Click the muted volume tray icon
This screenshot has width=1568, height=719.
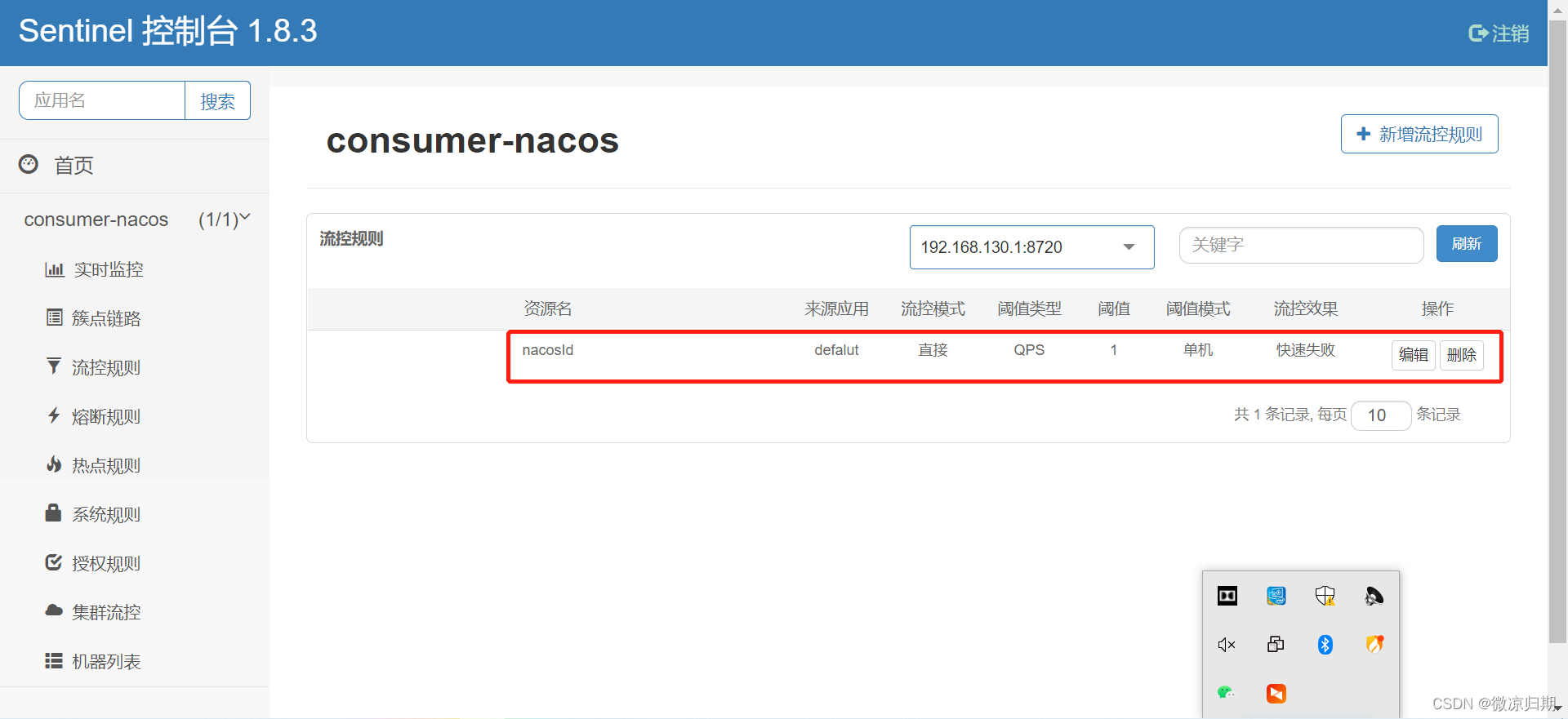pos(1227,645)
